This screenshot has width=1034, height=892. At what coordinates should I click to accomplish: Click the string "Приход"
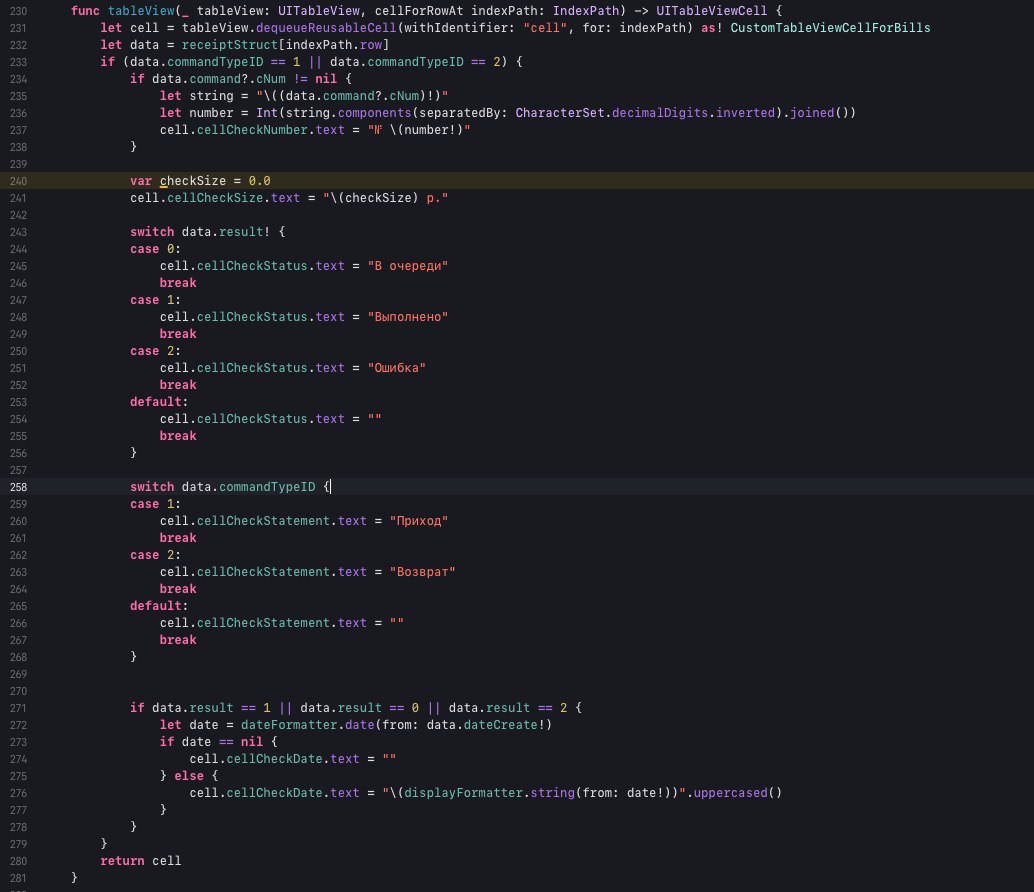click(419, 521)
